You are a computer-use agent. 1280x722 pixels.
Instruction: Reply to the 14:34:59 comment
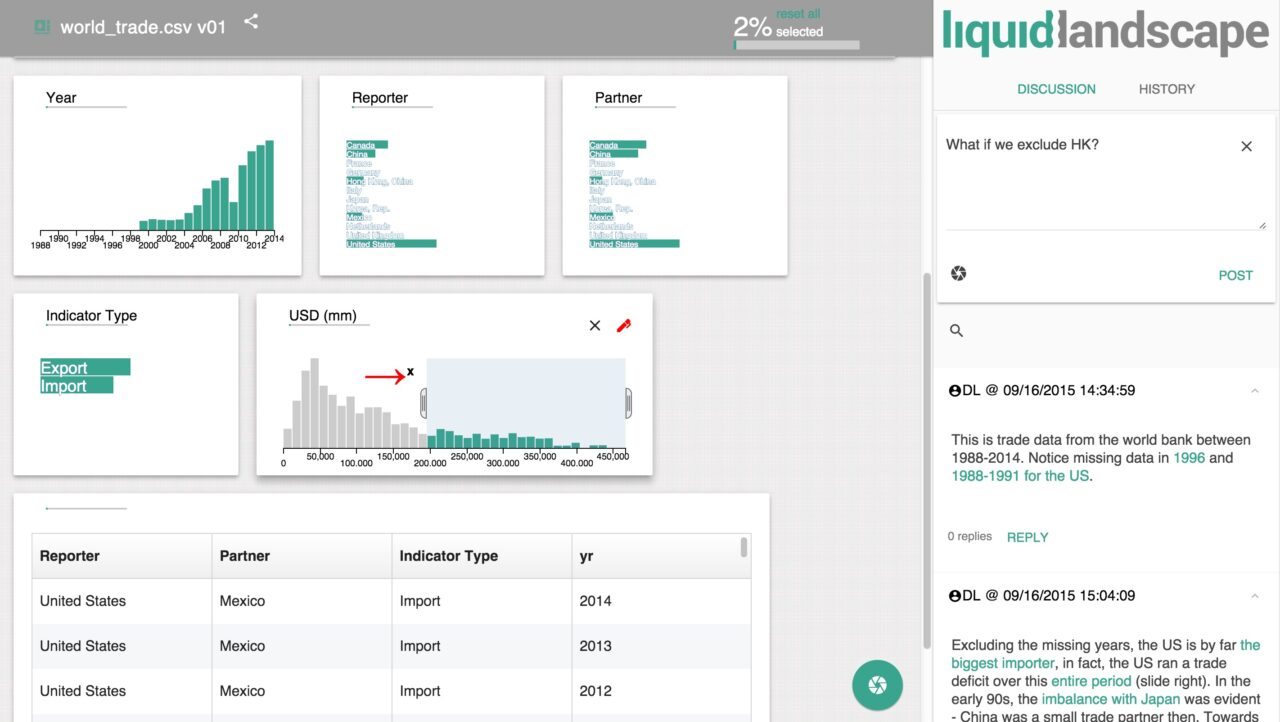point(1027,537)
